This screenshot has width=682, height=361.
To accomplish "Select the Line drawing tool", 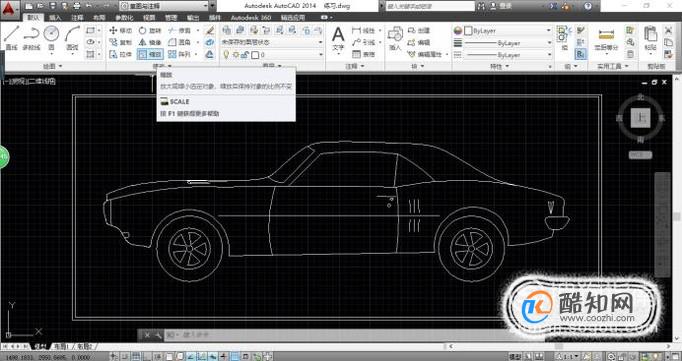I will point(11,37).
